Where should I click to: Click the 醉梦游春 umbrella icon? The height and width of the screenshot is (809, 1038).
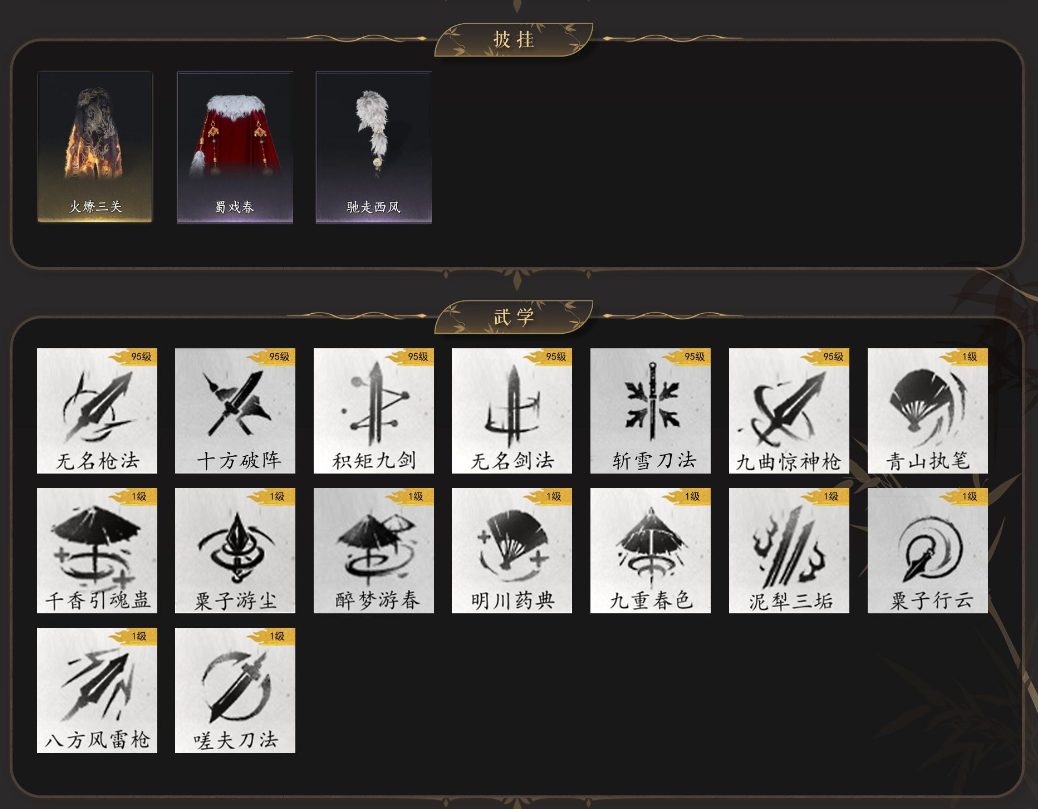[x=373, y=550]
